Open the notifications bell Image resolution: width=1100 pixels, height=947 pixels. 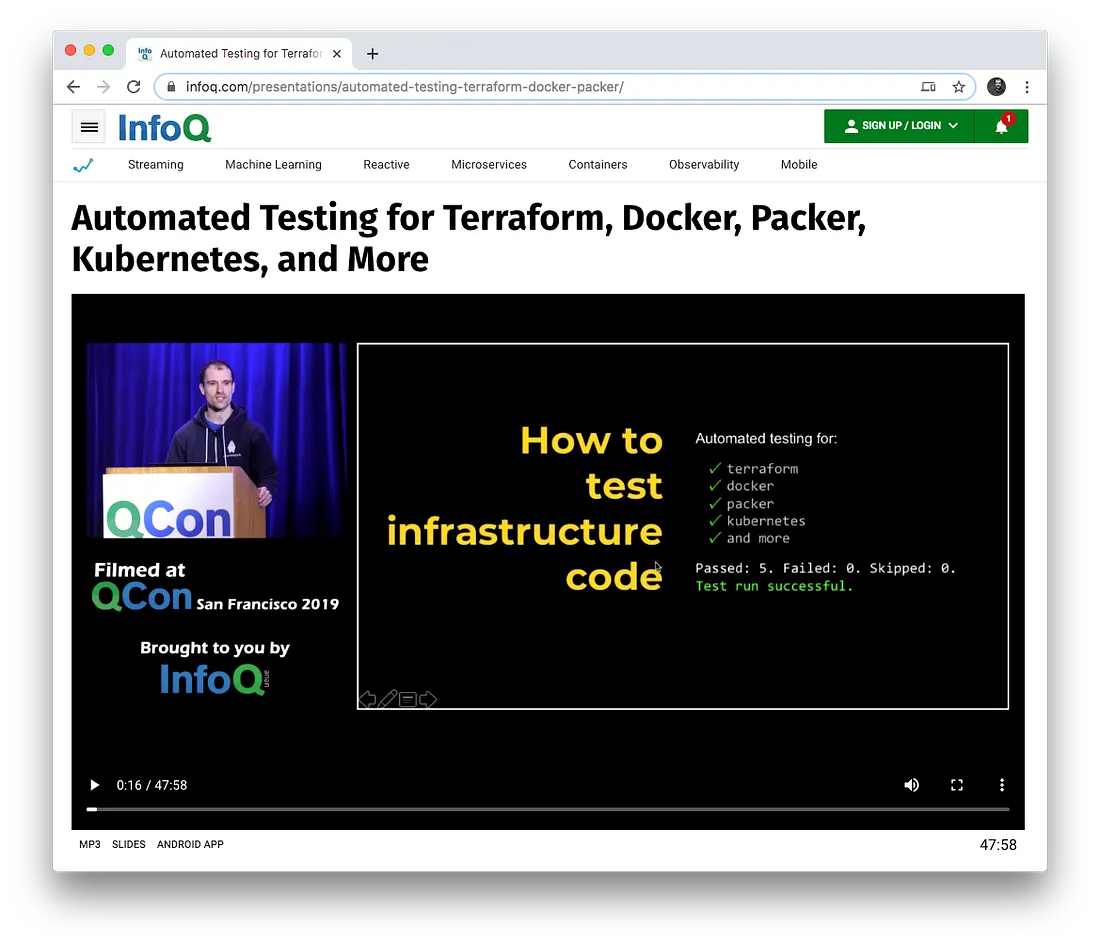click(1001, 126)
